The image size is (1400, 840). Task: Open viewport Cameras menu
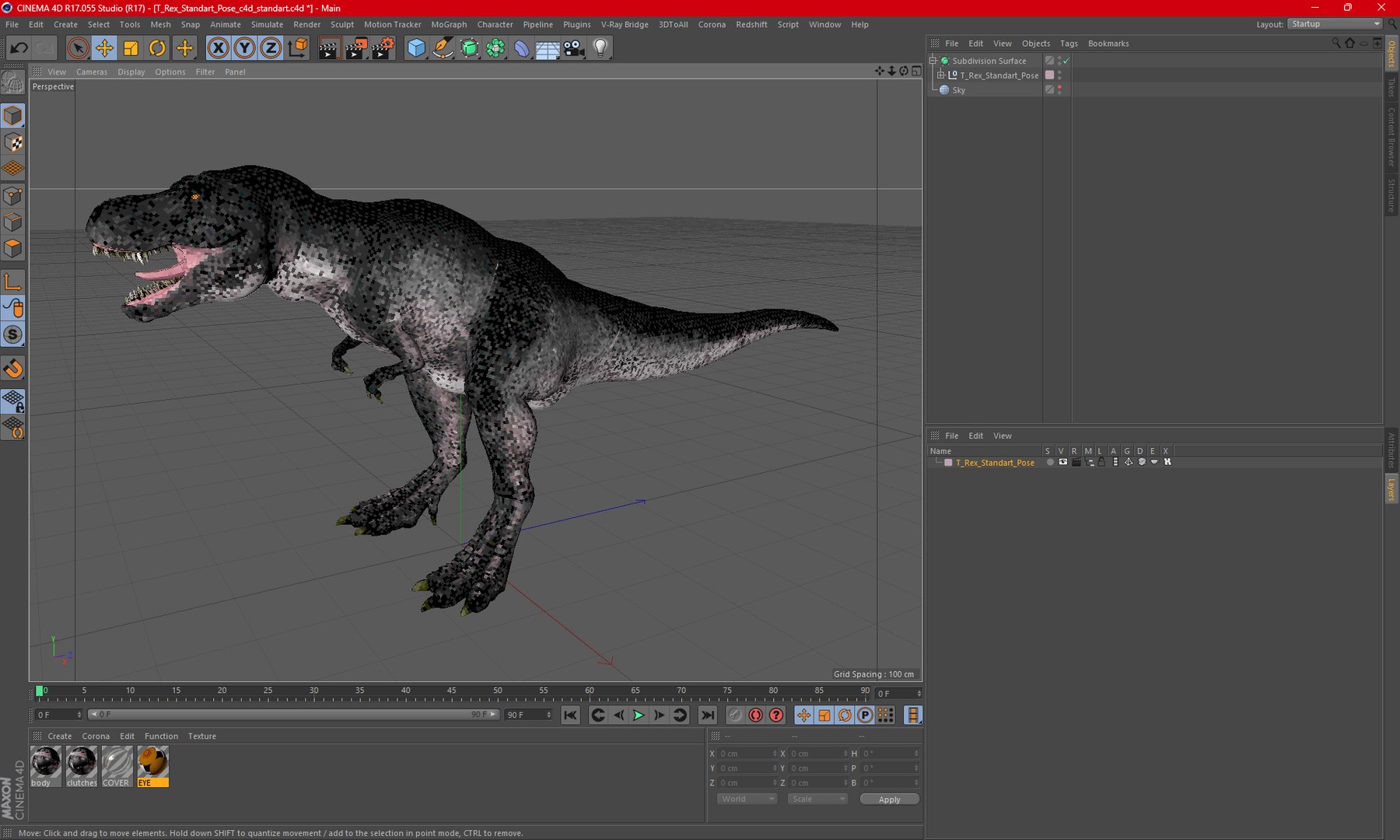click(x=92, y=72)
